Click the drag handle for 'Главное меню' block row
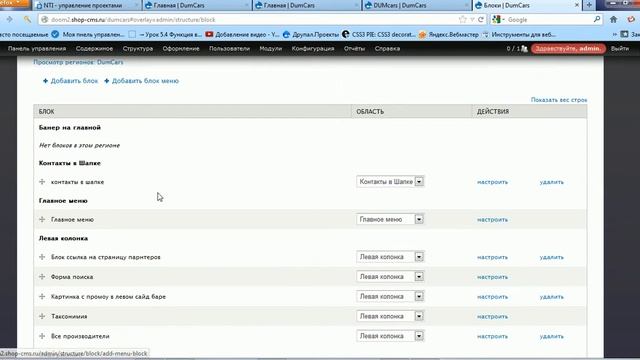Screen dimensions: 640x360 click(42, 219)
